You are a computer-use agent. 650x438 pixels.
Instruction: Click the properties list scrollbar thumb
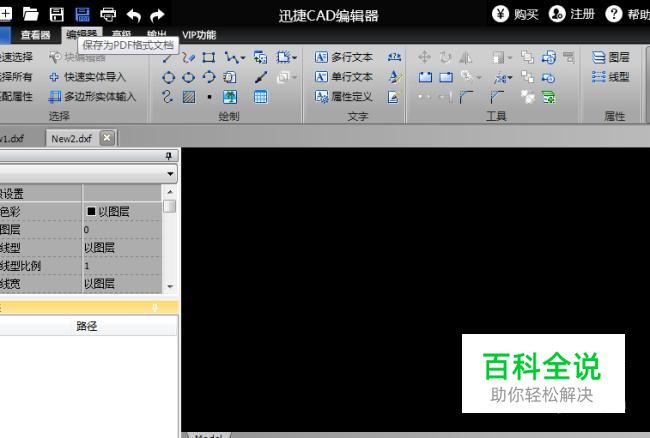click(170, 206)
